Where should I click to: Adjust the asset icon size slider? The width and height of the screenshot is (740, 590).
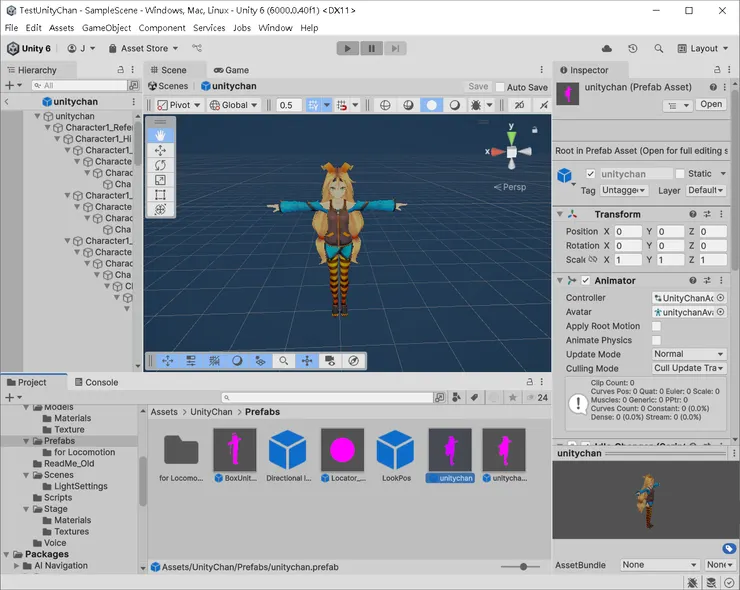[x=524, y=567]
